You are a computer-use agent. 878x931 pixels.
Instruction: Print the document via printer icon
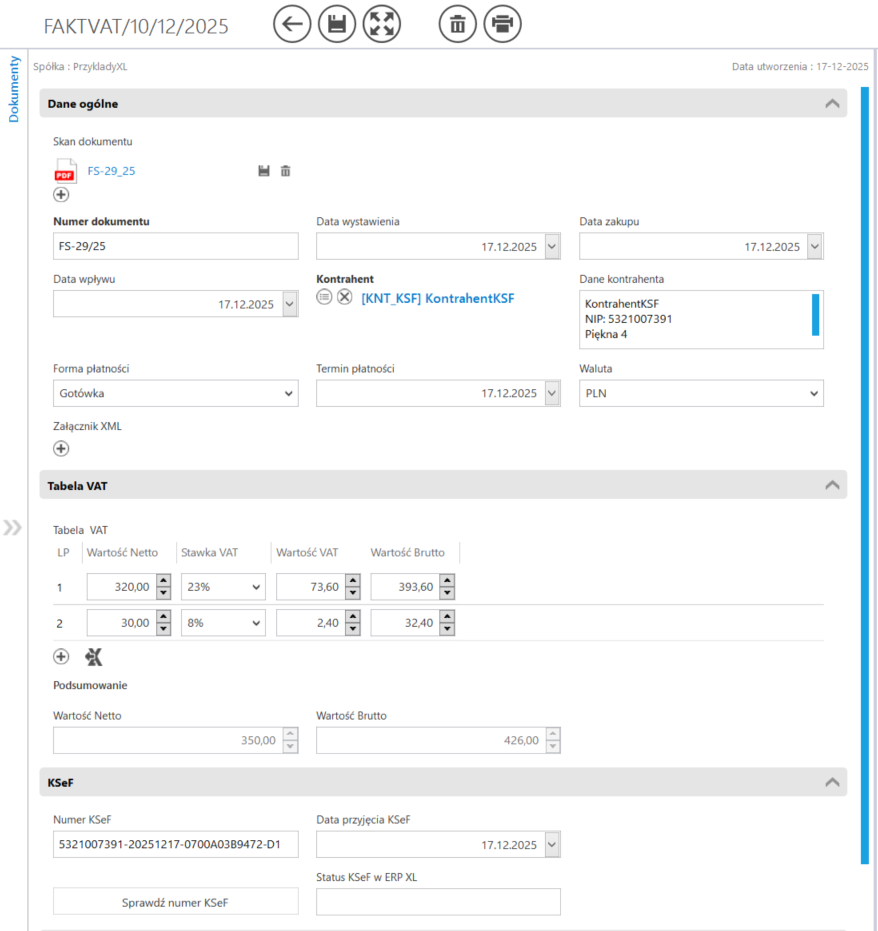502,24
